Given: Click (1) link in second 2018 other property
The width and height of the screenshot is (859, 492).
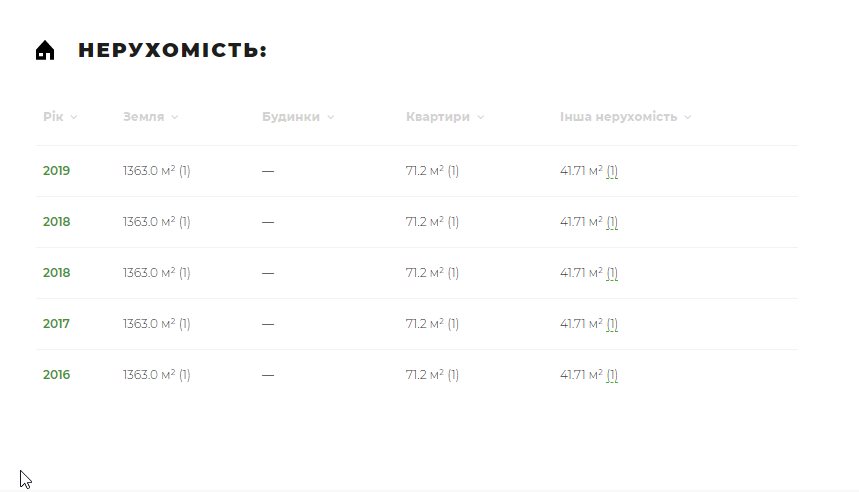Looking at the screenshot, I should coord(612,273).
